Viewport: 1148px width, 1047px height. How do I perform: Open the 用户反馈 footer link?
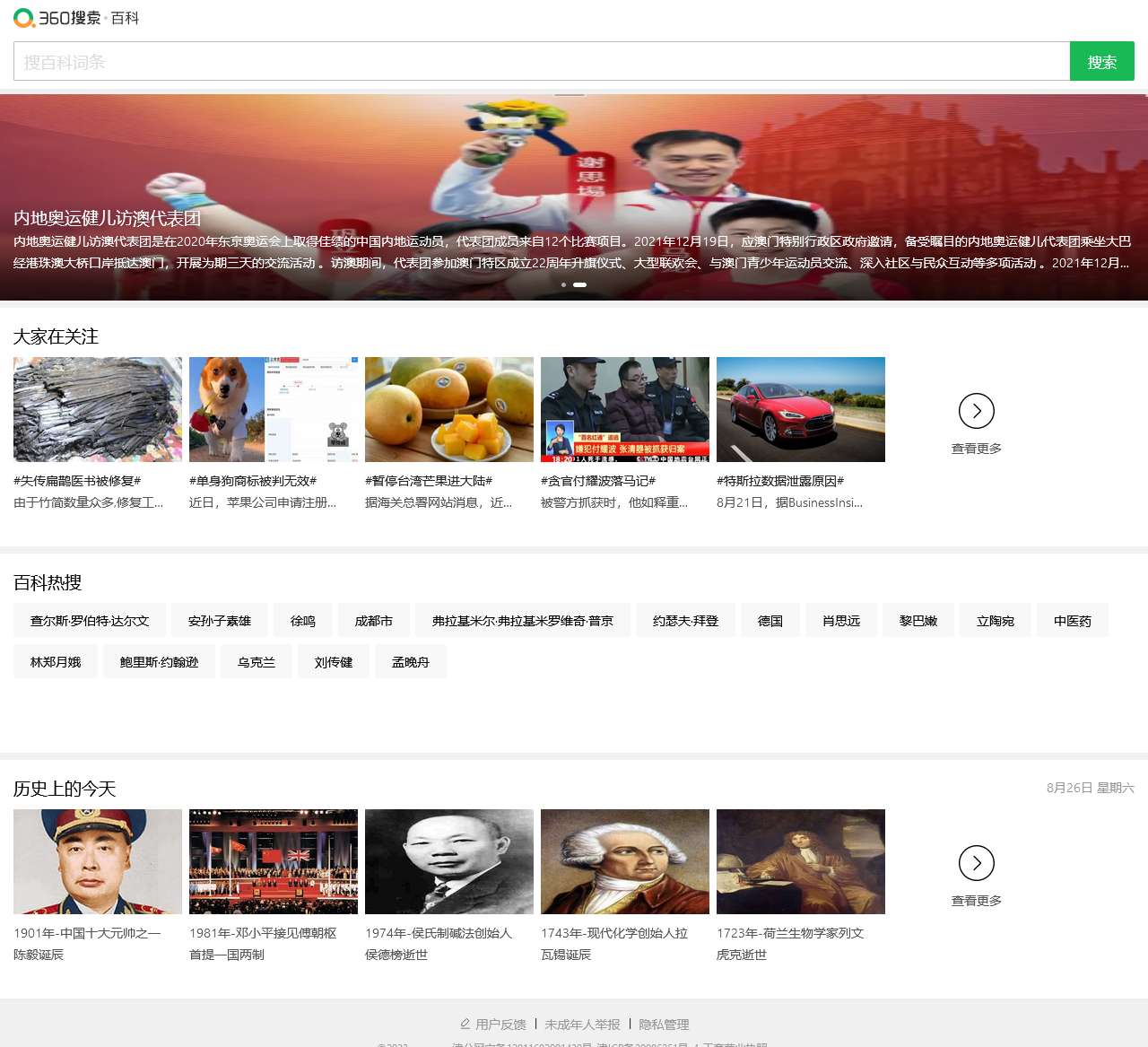coord(500,1025)
